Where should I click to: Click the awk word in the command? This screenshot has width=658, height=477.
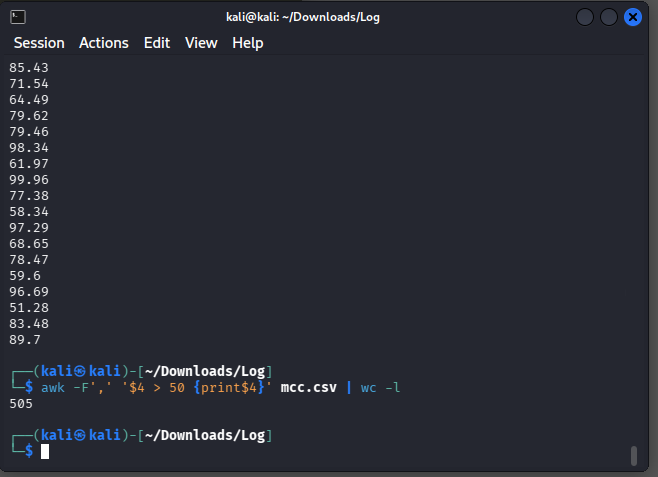coord(53,388)
